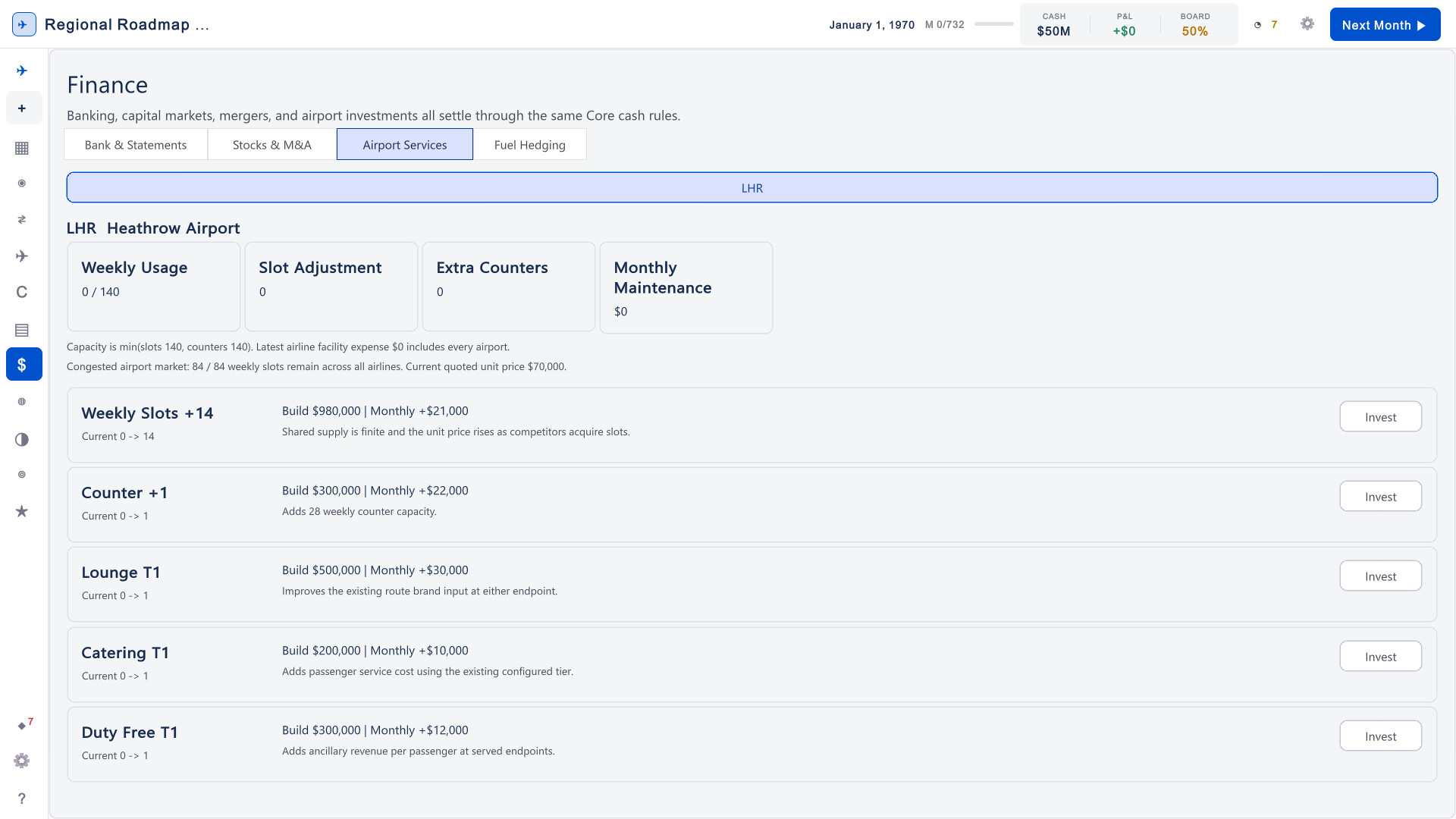Click the 'LHR Heathrow Airport' heading

point(153,228)
